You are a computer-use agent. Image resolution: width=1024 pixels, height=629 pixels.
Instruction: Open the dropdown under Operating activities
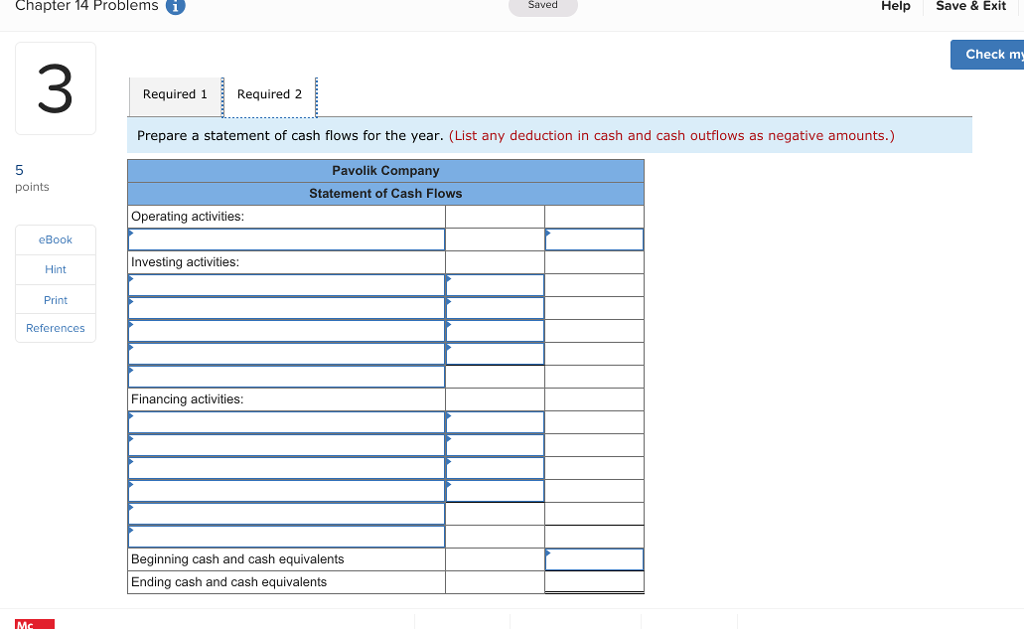coord(286,239)
